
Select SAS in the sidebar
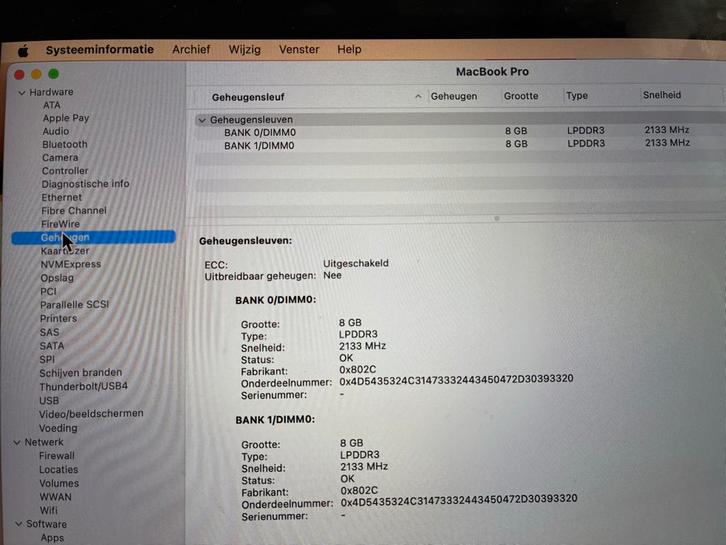coord(50,332)
